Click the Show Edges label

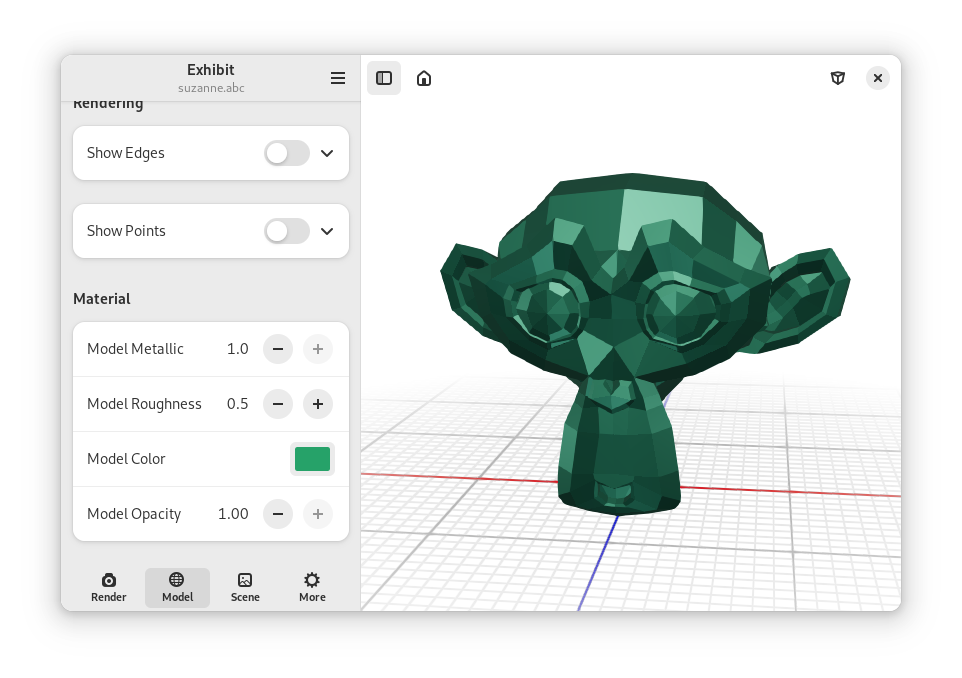click(126, 153)
